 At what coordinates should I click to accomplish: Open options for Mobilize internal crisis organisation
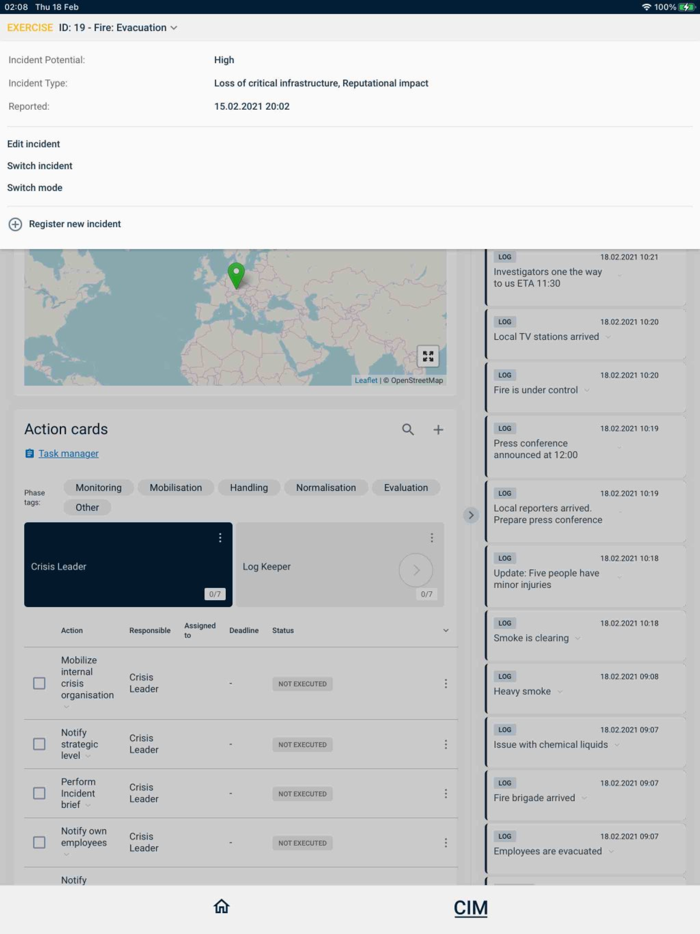pyautogui.click(x=446, y=684)
